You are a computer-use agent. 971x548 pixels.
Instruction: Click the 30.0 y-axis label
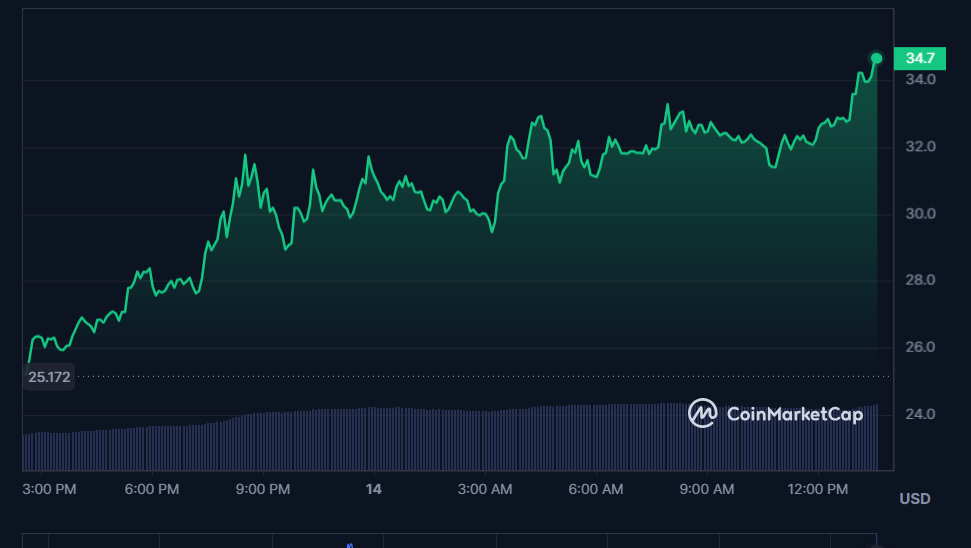[x=920, y=214]
